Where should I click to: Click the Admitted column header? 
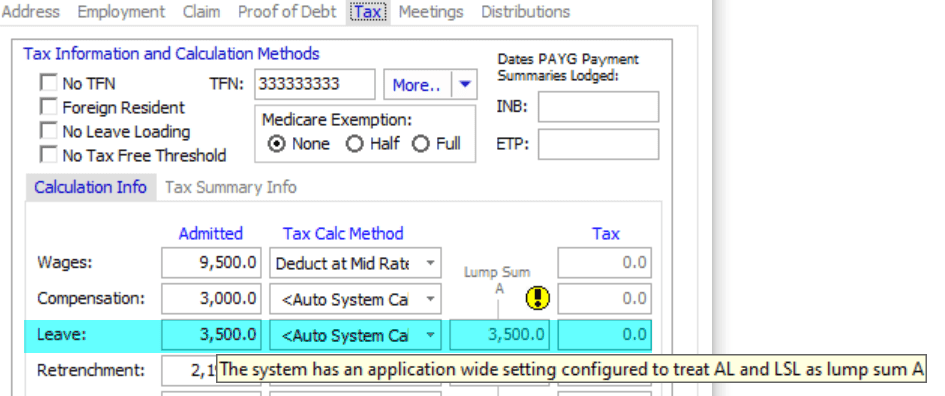coord(211,234)
